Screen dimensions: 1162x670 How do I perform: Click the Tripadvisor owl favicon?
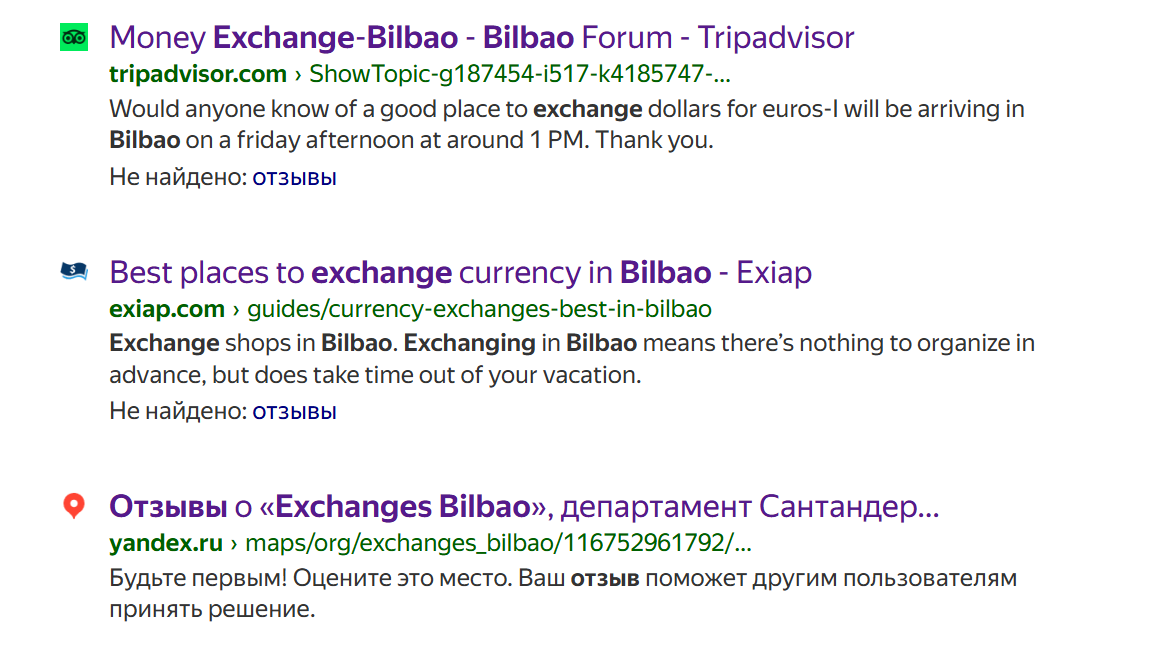tap(74, 38)
